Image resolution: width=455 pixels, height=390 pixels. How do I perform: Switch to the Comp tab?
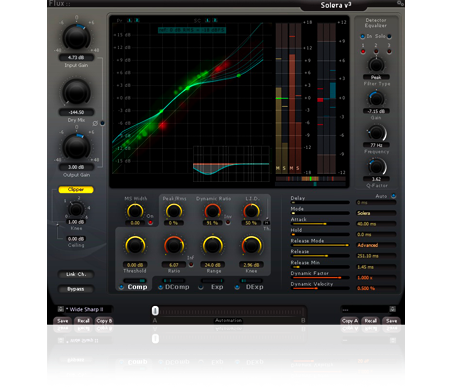coord(137,287)
